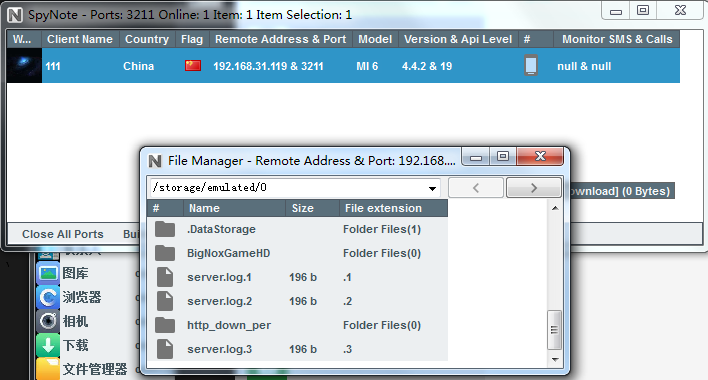The height and width of the screenshot is (380, 708).
Task: Sort by File extension column header
Action: pyautogui.click(x=393, y=208)
